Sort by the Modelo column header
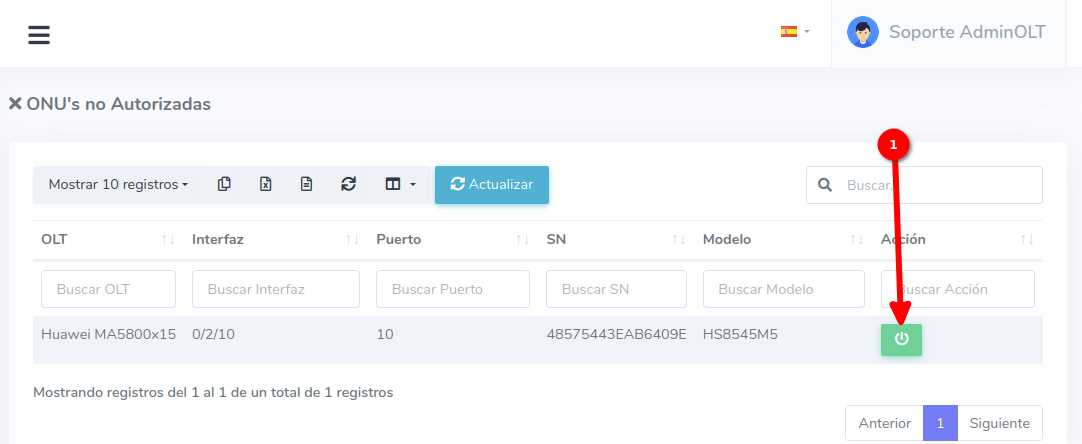Screen dimensions: 1082x444 [x=727, y=240]
